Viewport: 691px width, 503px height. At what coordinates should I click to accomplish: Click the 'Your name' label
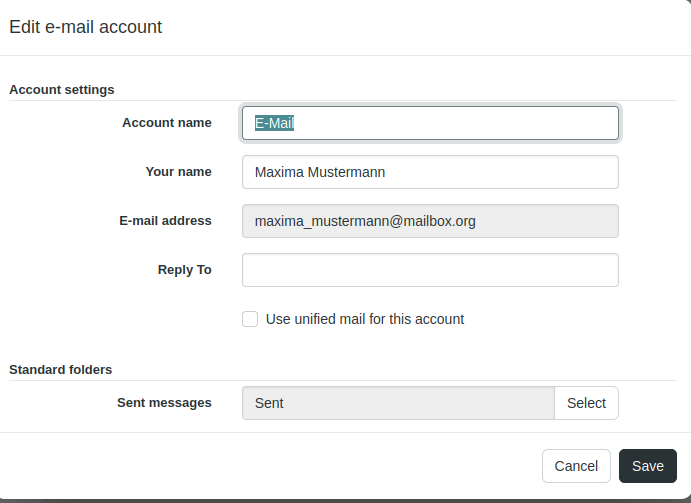click(178, 172)
